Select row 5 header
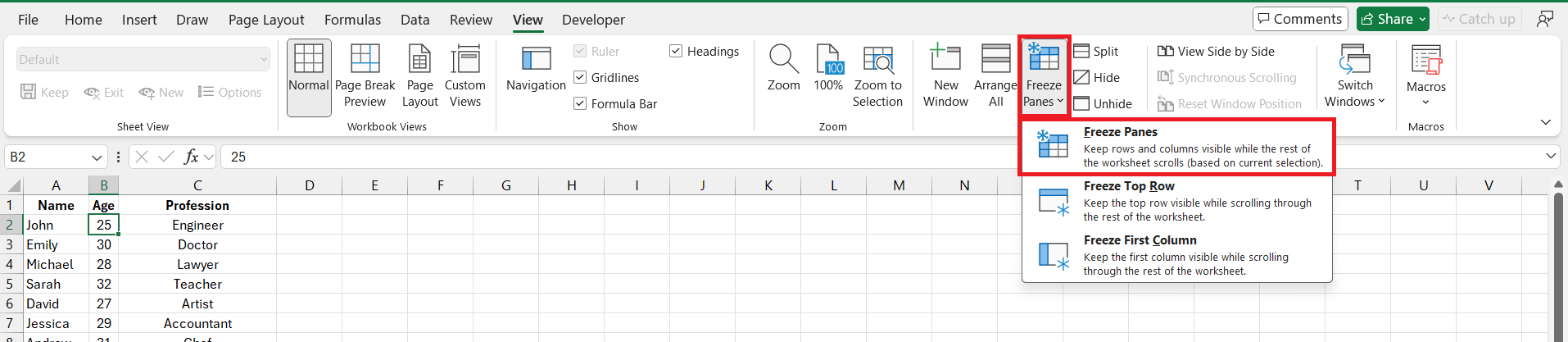 tap(10, 284)
